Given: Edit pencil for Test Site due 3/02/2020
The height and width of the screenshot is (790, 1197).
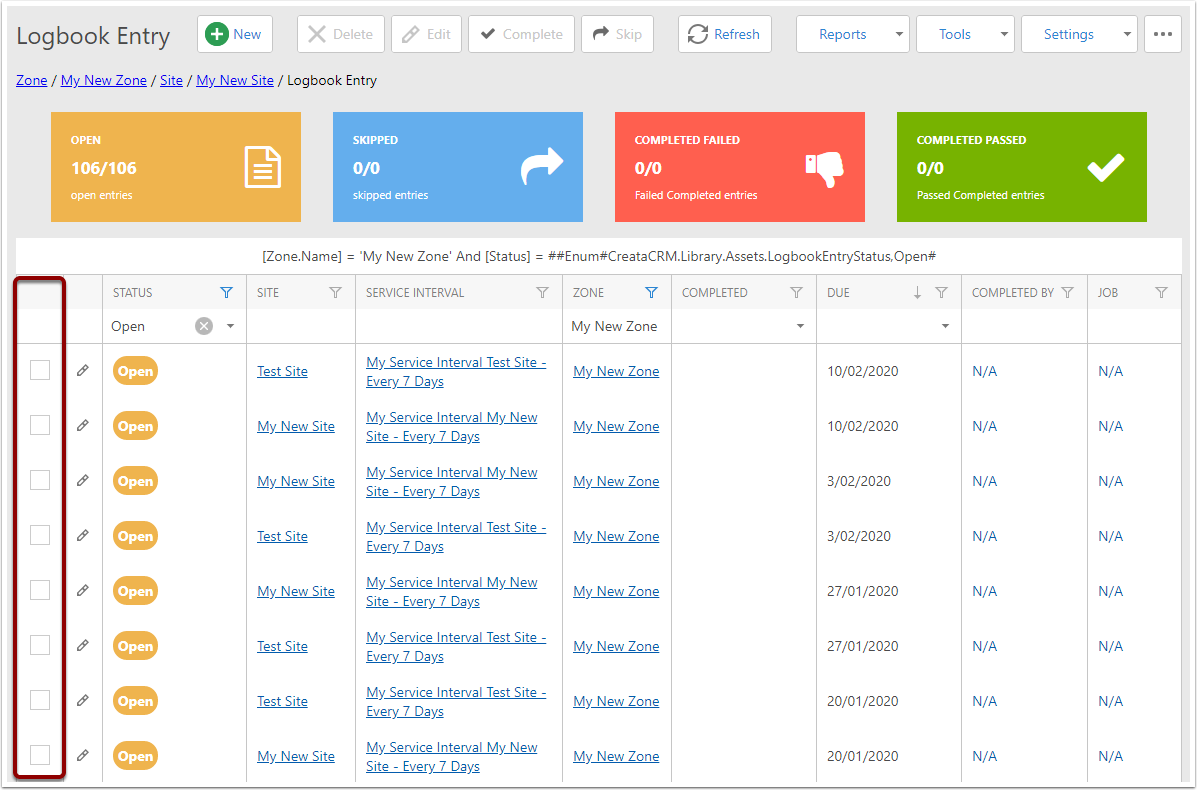Looking at the screenshot, I should tap(82, 535).
